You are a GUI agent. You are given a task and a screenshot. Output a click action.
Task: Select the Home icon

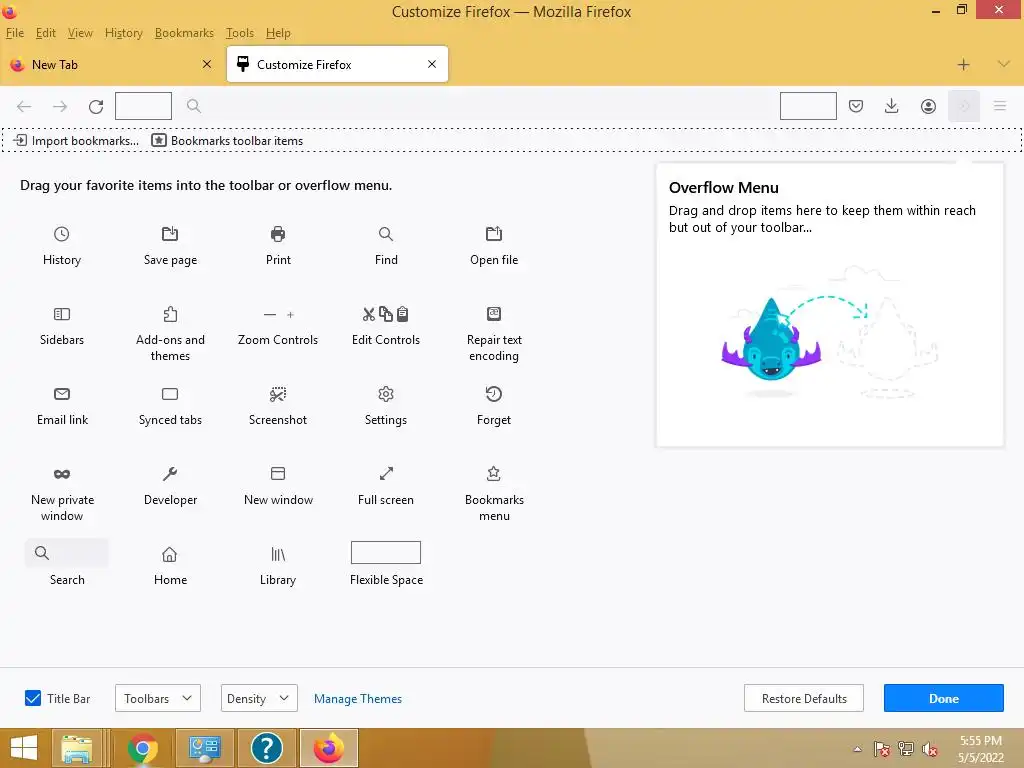(x=170, y=554)
